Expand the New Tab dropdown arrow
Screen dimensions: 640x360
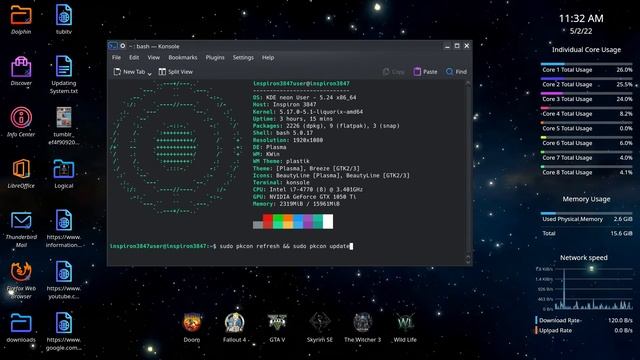tap(149, 73)
